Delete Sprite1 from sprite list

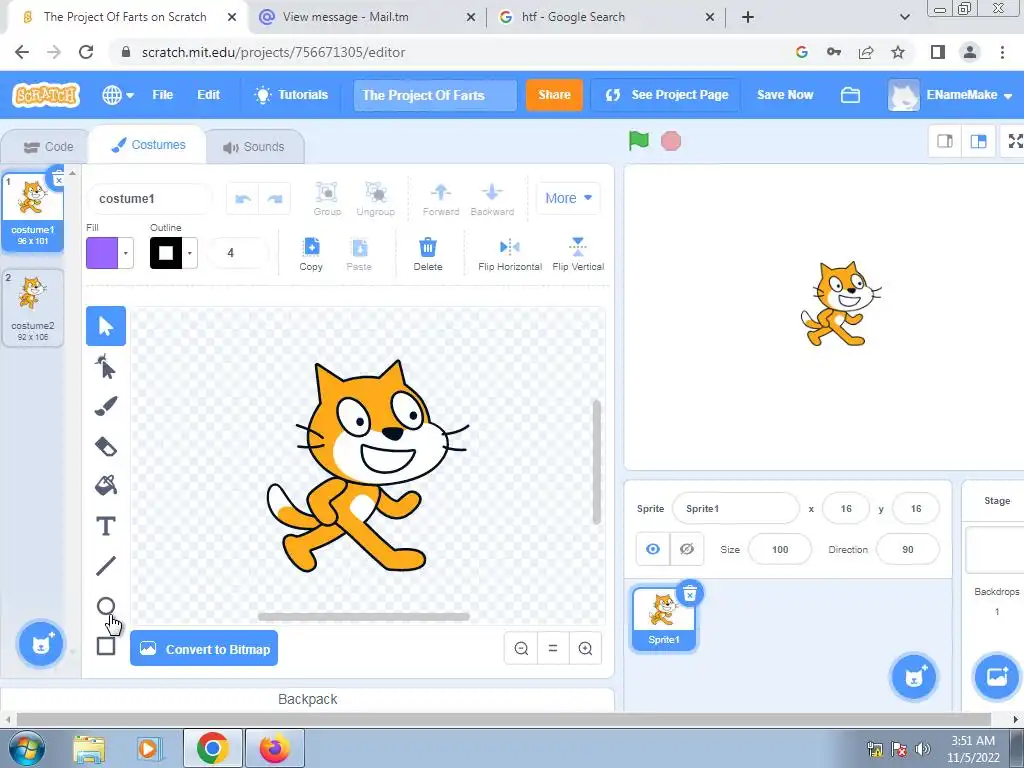pos(690,594)
